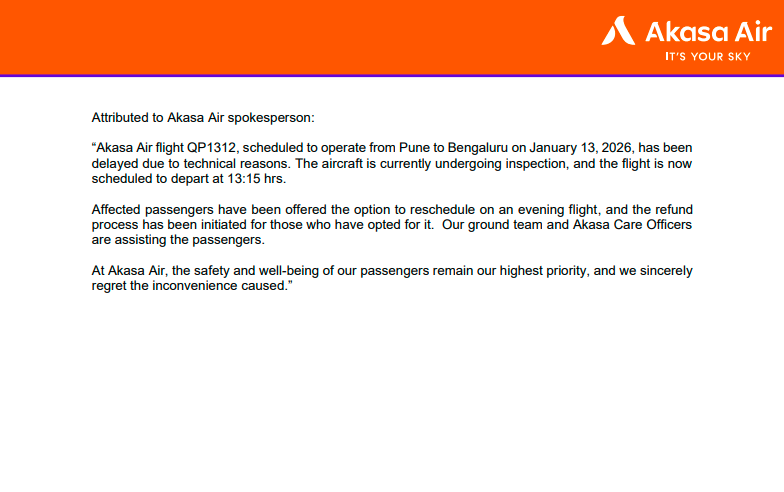Viewport: 784px width, 492px height.
Task: Click the Akasa Air wordmark in header
Action: pos(698,32)
